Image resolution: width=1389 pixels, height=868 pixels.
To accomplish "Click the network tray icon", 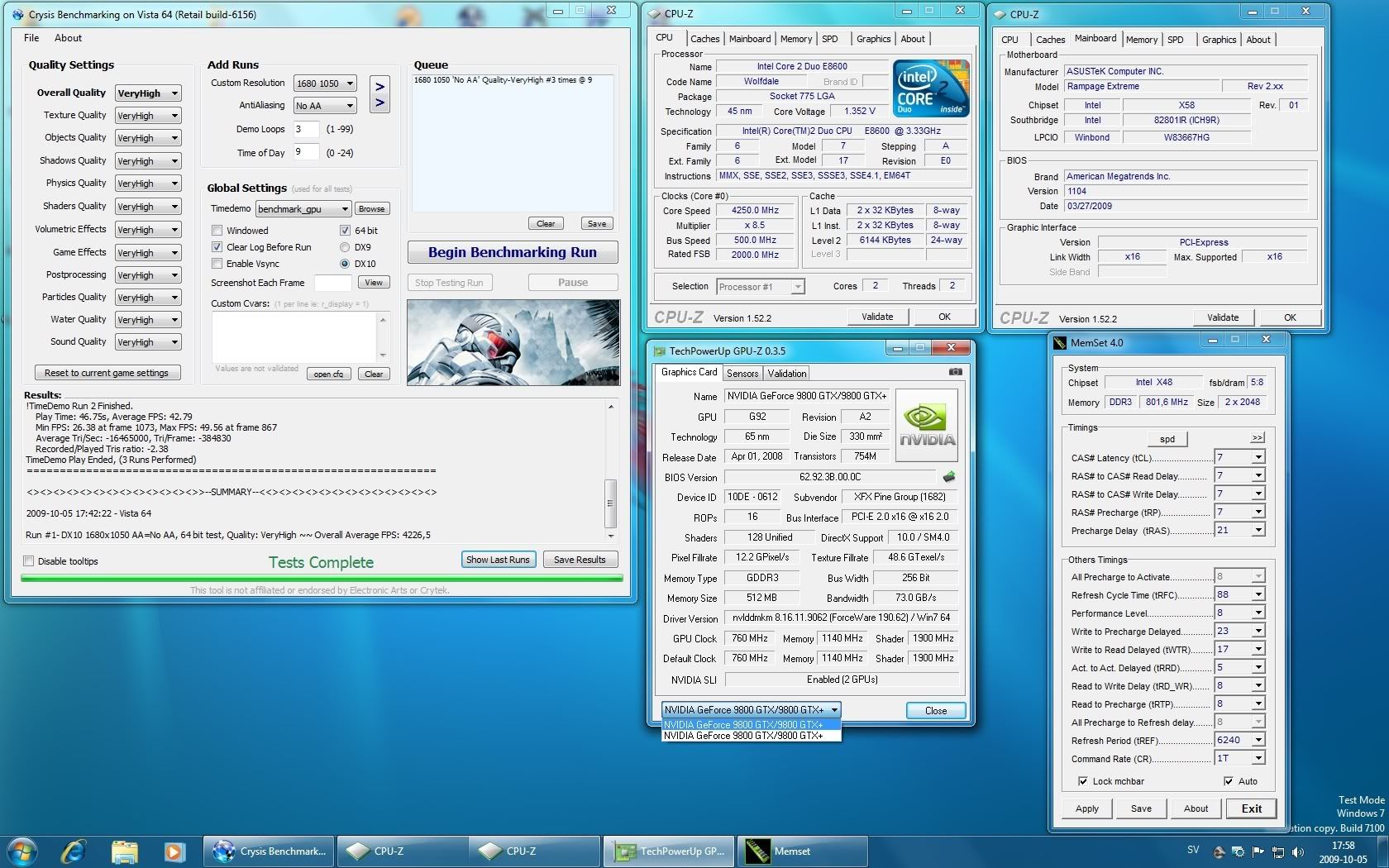I will pos(1277,851).
